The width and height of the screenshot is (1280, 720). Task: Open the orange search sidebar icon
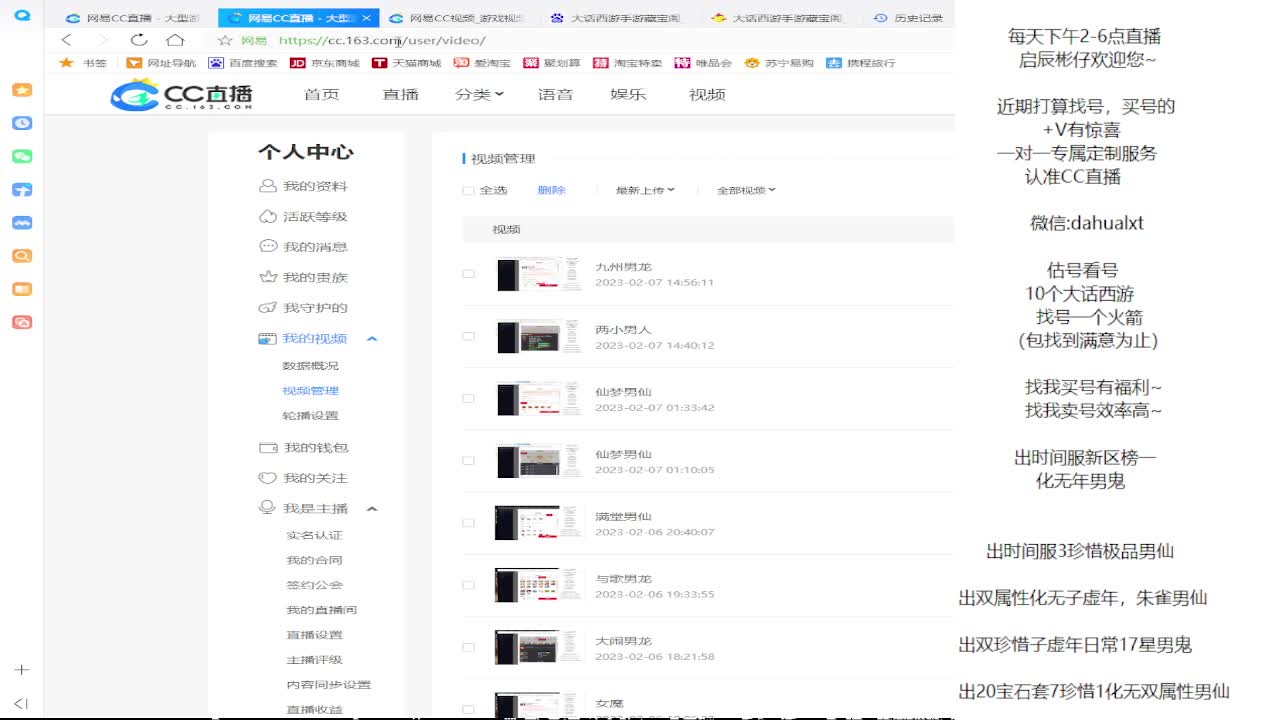(22, 256)
